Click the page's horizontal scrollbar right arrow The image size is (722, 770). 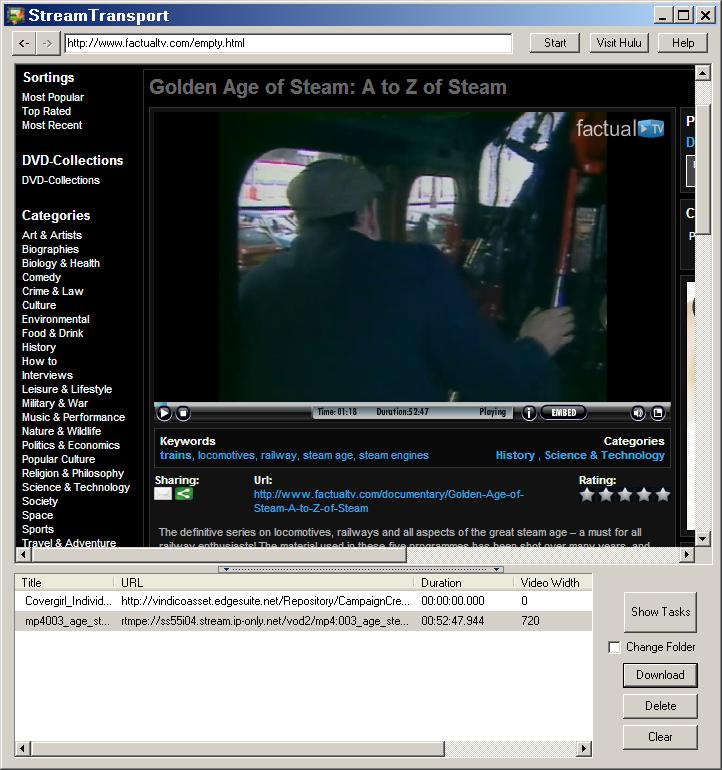(687, 555)
